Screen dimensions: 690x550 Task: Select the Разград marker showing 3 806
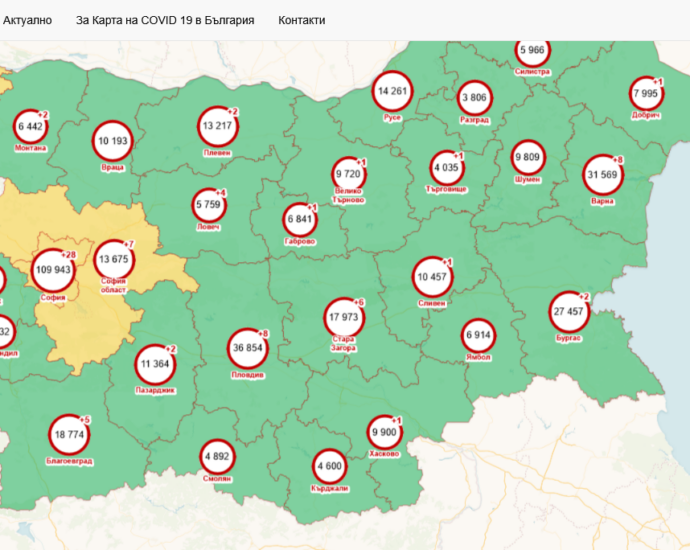coord(474,98)
